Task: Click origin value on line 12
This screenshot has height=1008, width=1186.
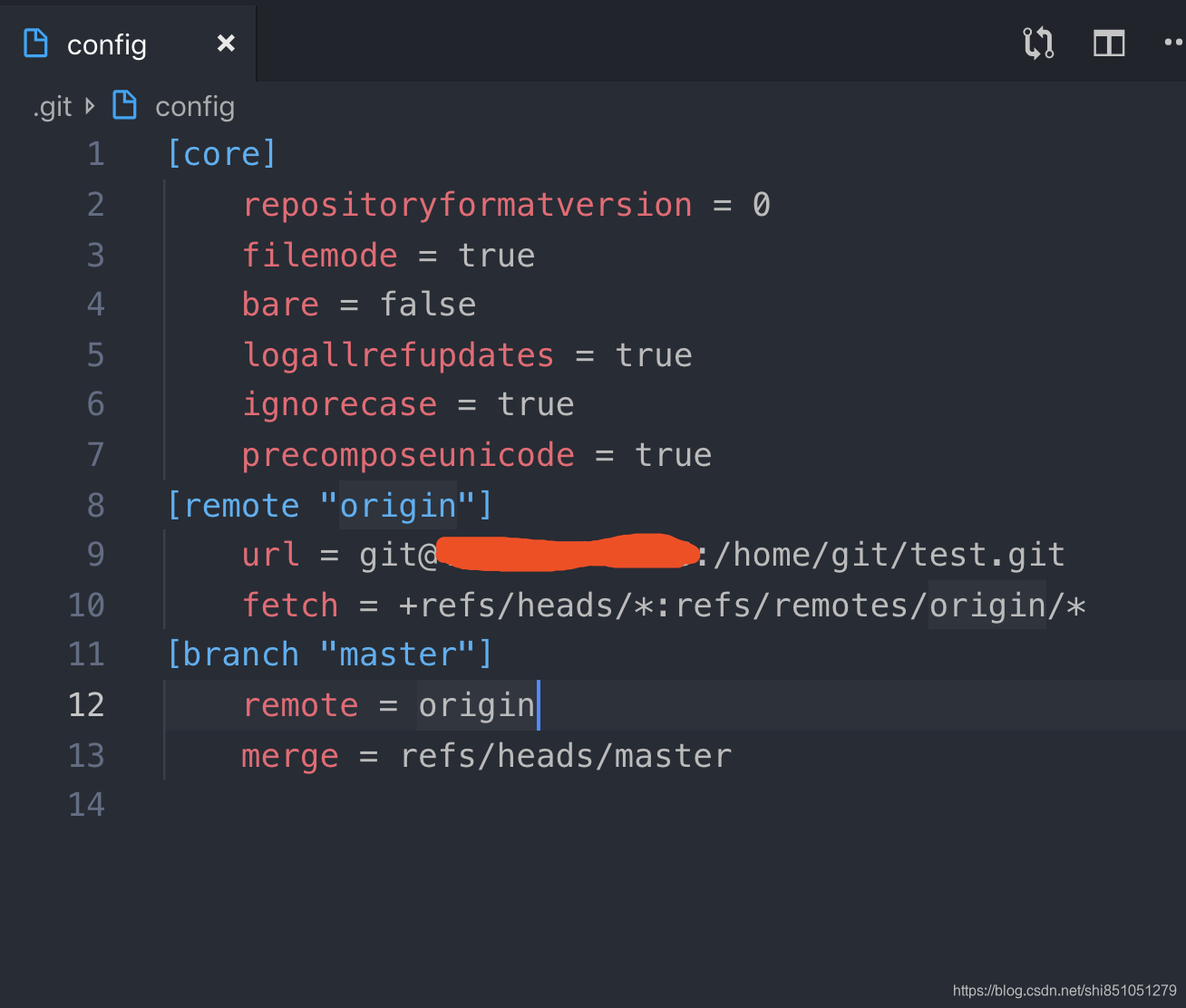Action: (x=477, y=704)
